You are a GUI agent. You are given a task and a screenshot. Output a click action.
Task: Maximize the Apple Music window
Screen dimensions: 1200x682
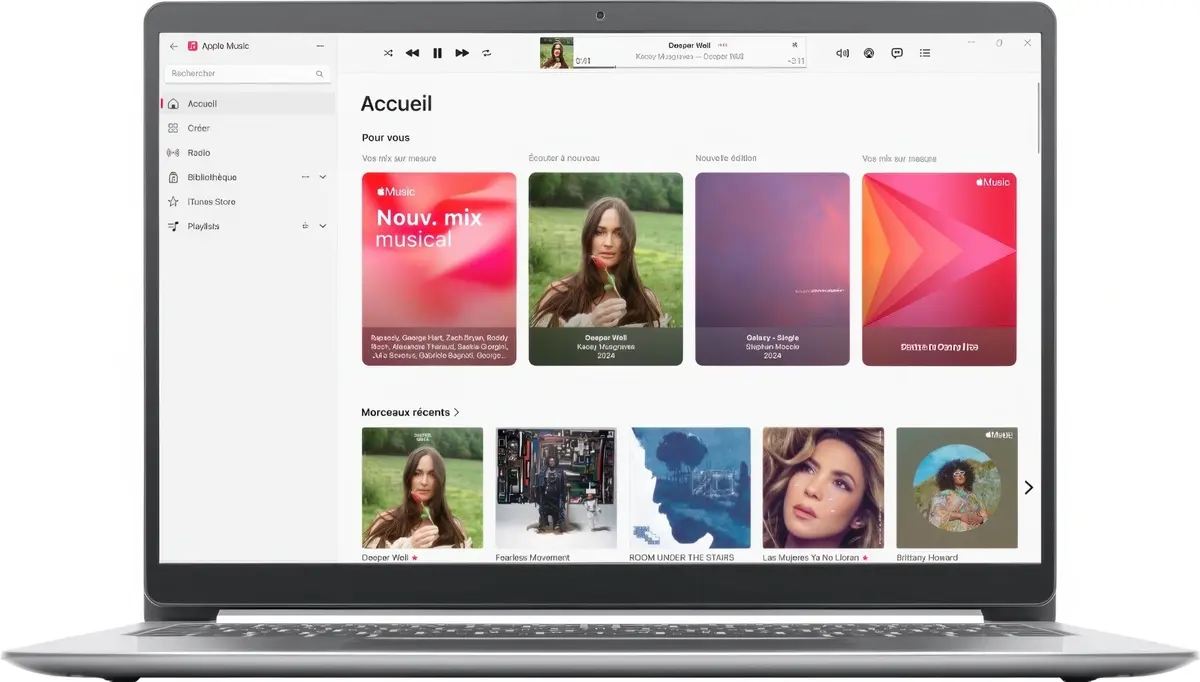tap(999, 44)
